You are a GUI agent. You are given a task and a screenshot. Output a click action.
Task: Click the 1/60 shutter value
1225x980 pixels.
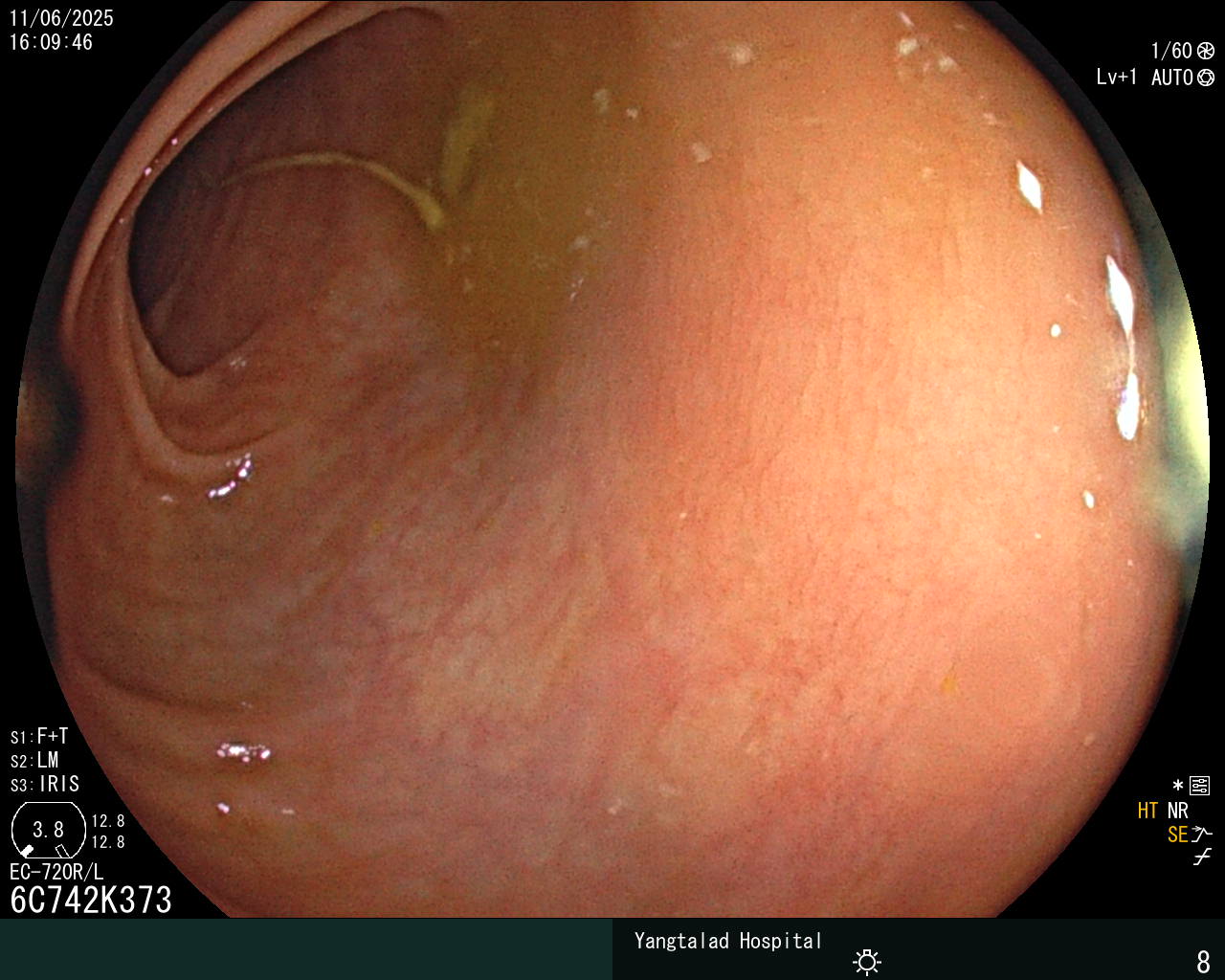(x=1171, y=51)
